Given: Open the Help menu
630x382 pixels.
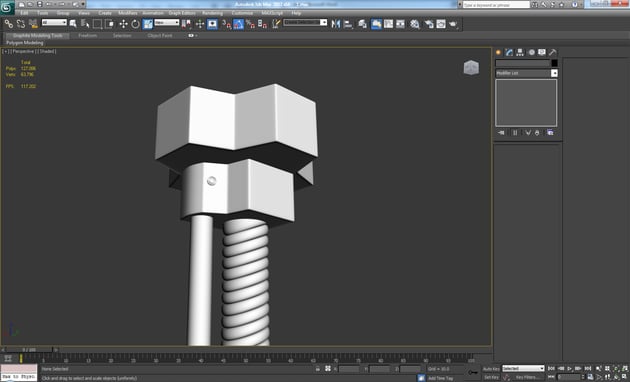Looking at the screenshot, I should click(x=296, y=13).
